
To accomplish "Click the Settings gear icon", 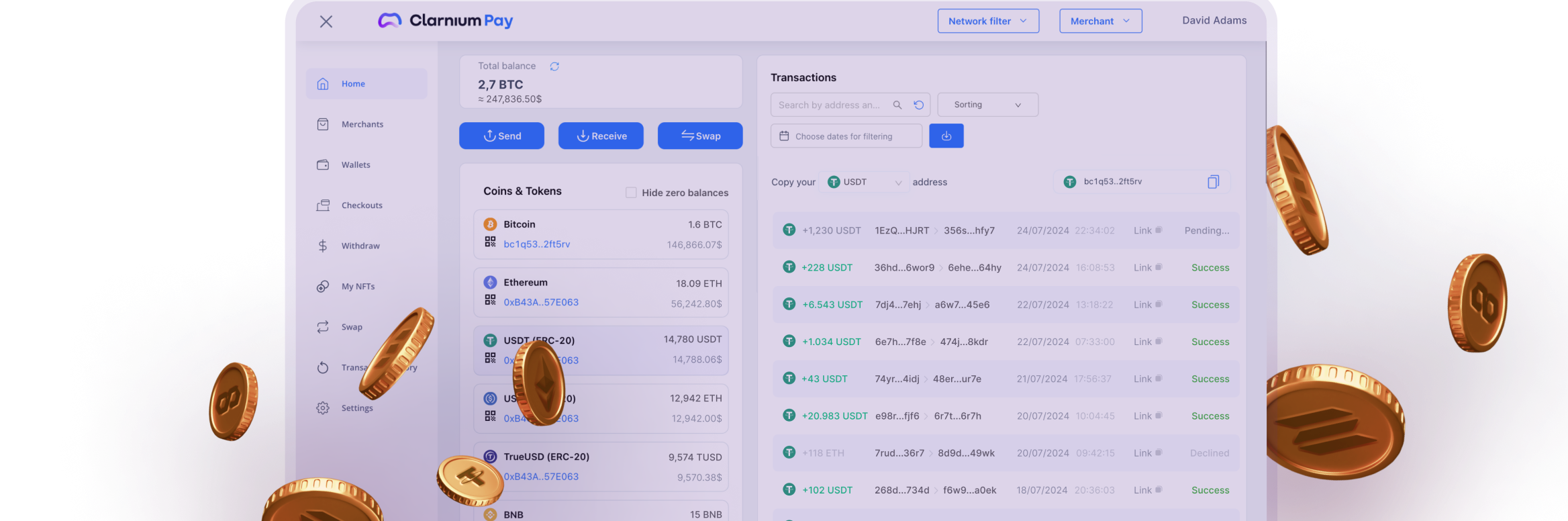I will coord(323,408).
